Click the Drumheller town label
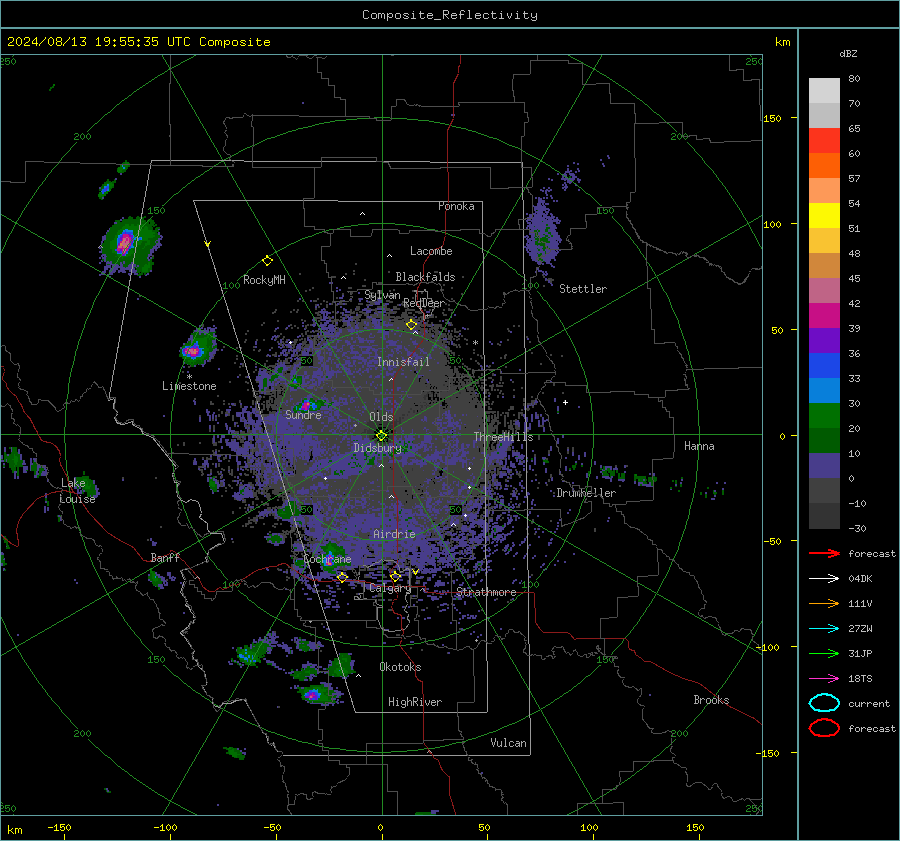 coord(586,493)
